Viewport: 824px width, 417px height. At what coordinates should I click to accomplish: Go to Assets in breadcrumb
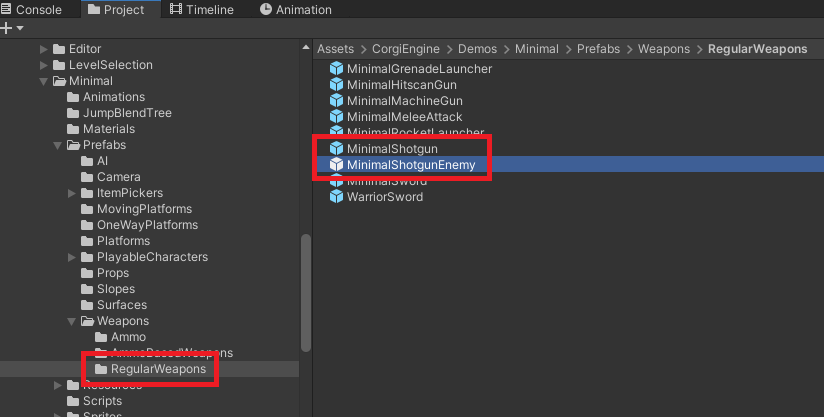[x=335, y=49]
